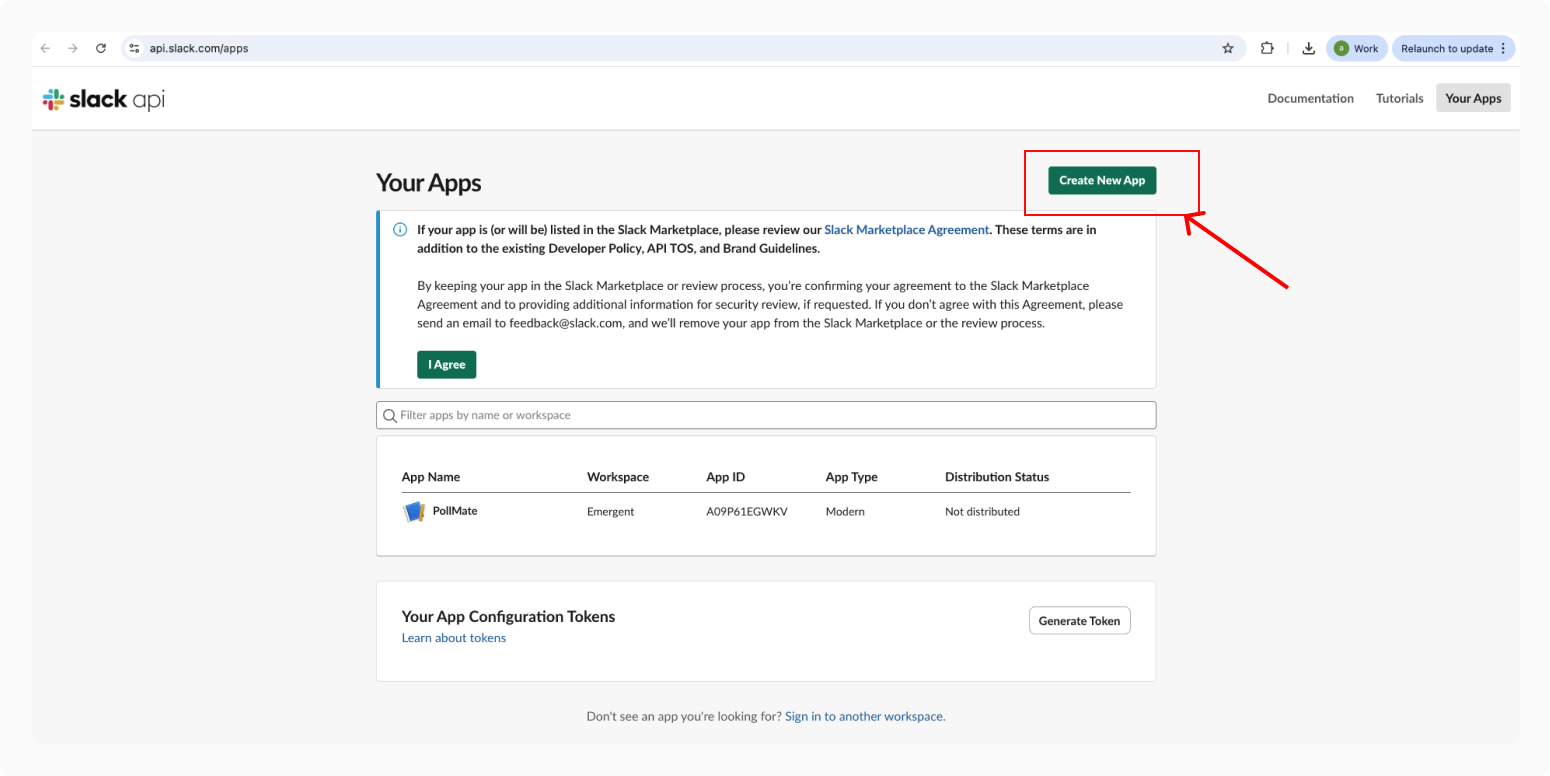Viewport: 1550px width, 776px height.
Task: Click the App ID A09P61EGWKV cell
Action: coord(747,511)
